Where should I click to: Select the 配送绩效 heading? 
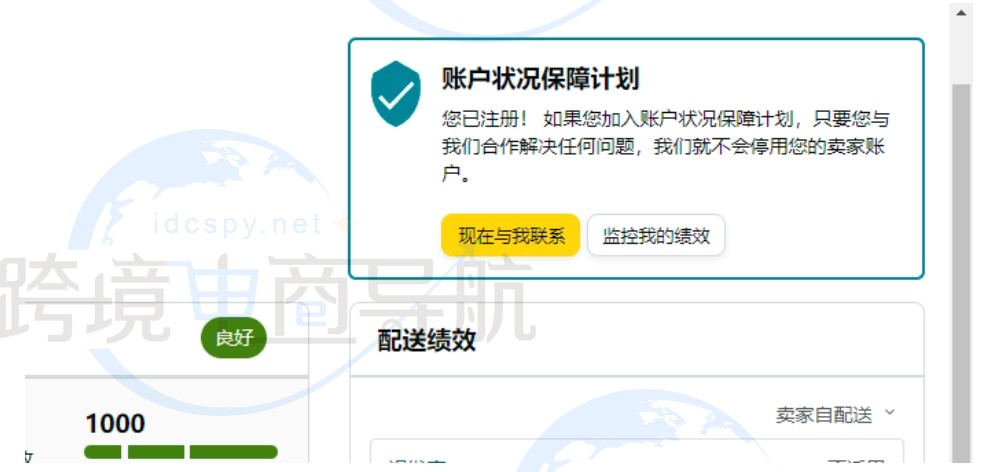pyautogui.click(x=426, y=341)
